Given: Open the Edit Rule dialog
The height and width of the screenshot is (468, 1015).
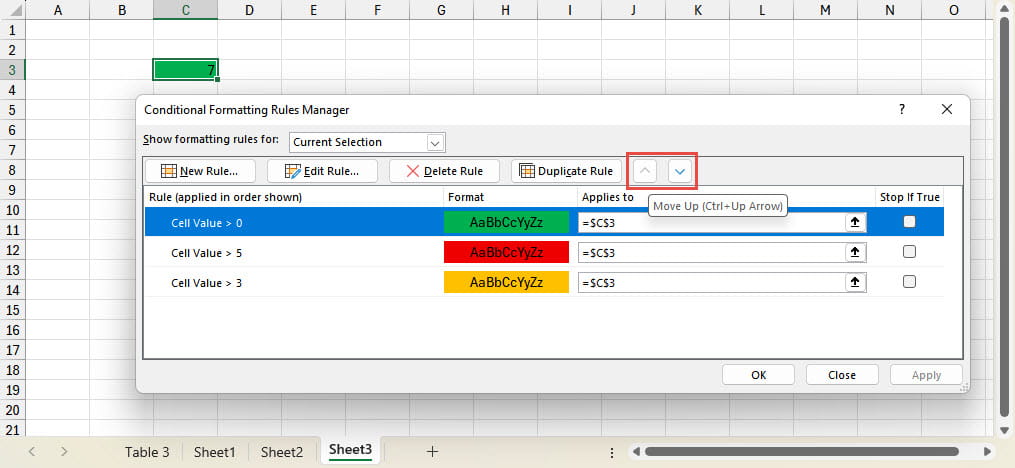Looking at the screenshot, I should (322, 171).
